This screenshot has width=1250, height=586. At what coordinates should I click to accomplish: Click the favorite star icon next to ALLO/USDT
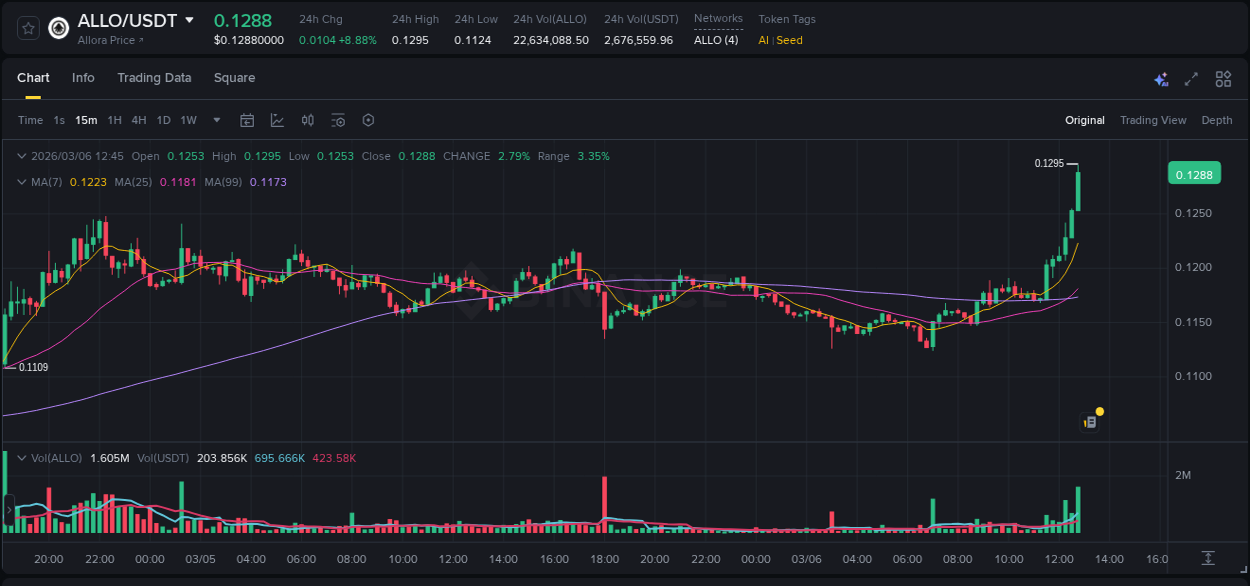click(27, 28)
